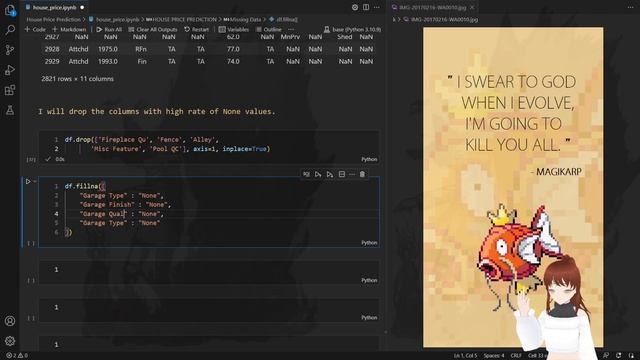Split the active cell

coord(342,175)
